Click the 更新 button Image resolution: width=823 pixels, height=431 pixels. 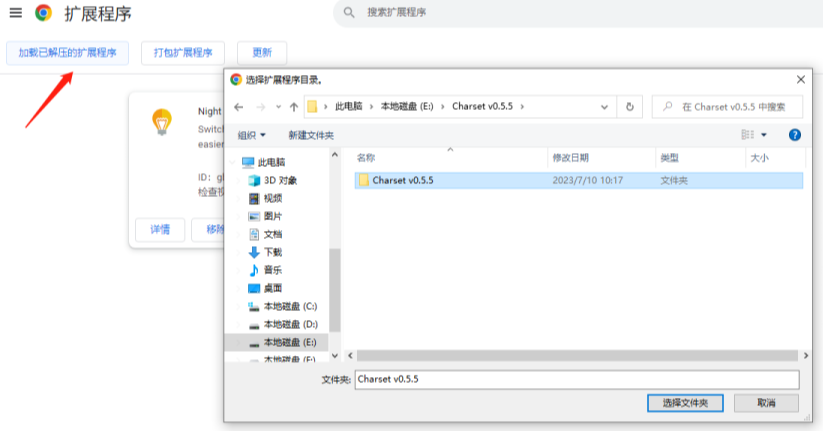pyautogui.click(x=262, y=53)
